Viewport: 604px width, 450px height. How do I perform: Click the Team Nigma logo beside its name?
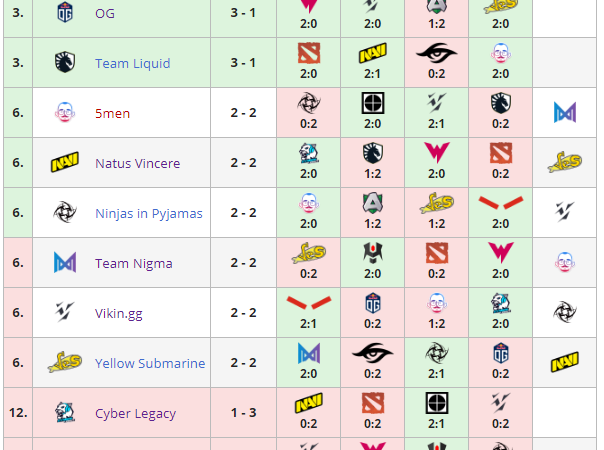[x=65, y=262]
